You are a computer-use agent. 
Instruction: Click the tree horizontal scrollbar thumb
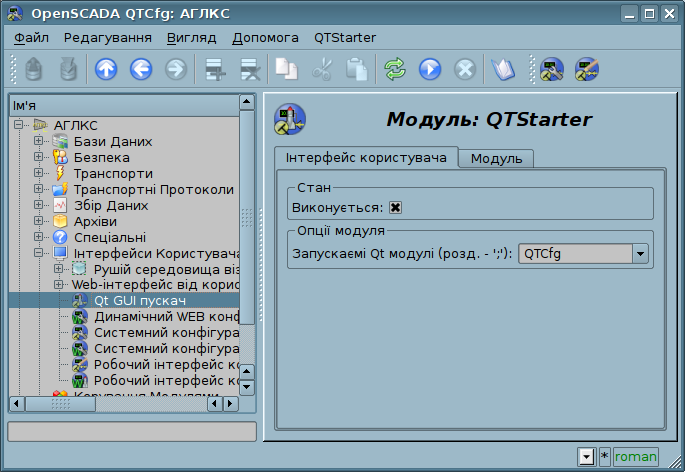[60, 404]
